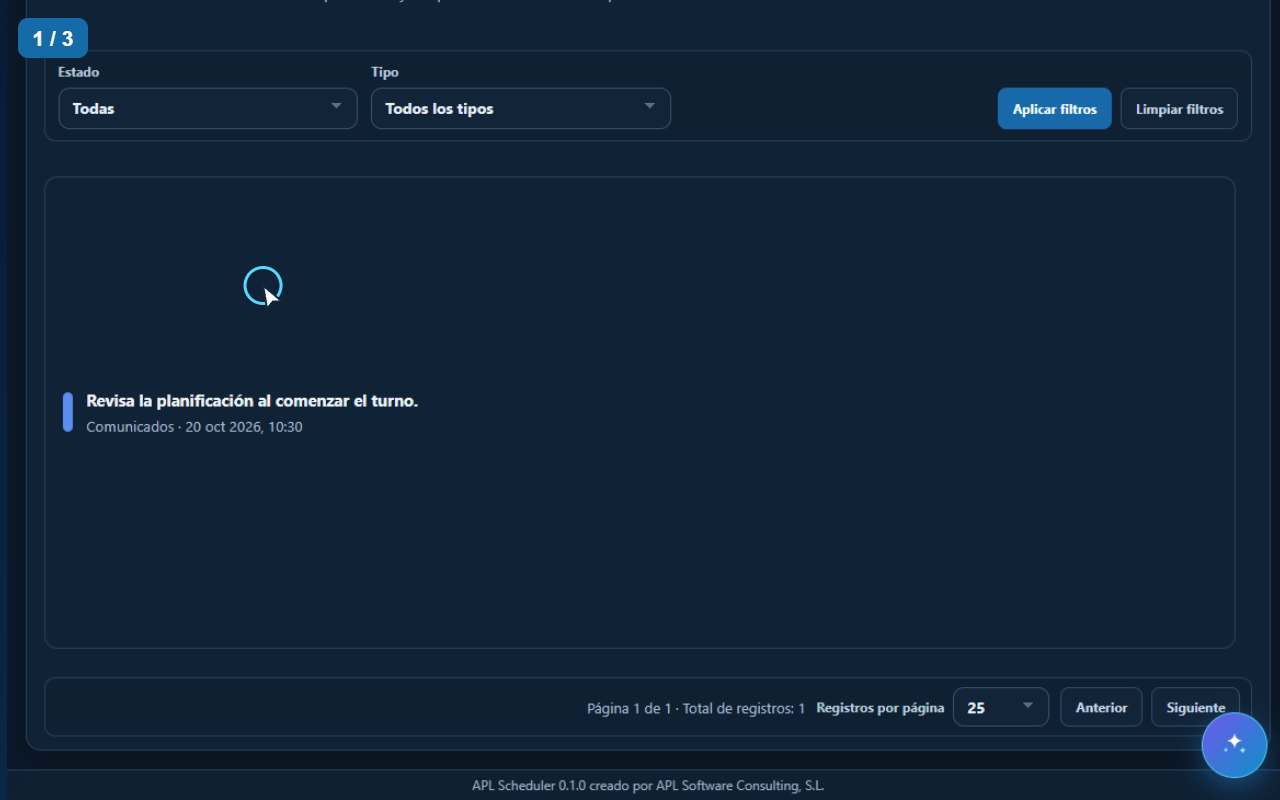Click the "Registros por página" label

(x=880, y=708)
